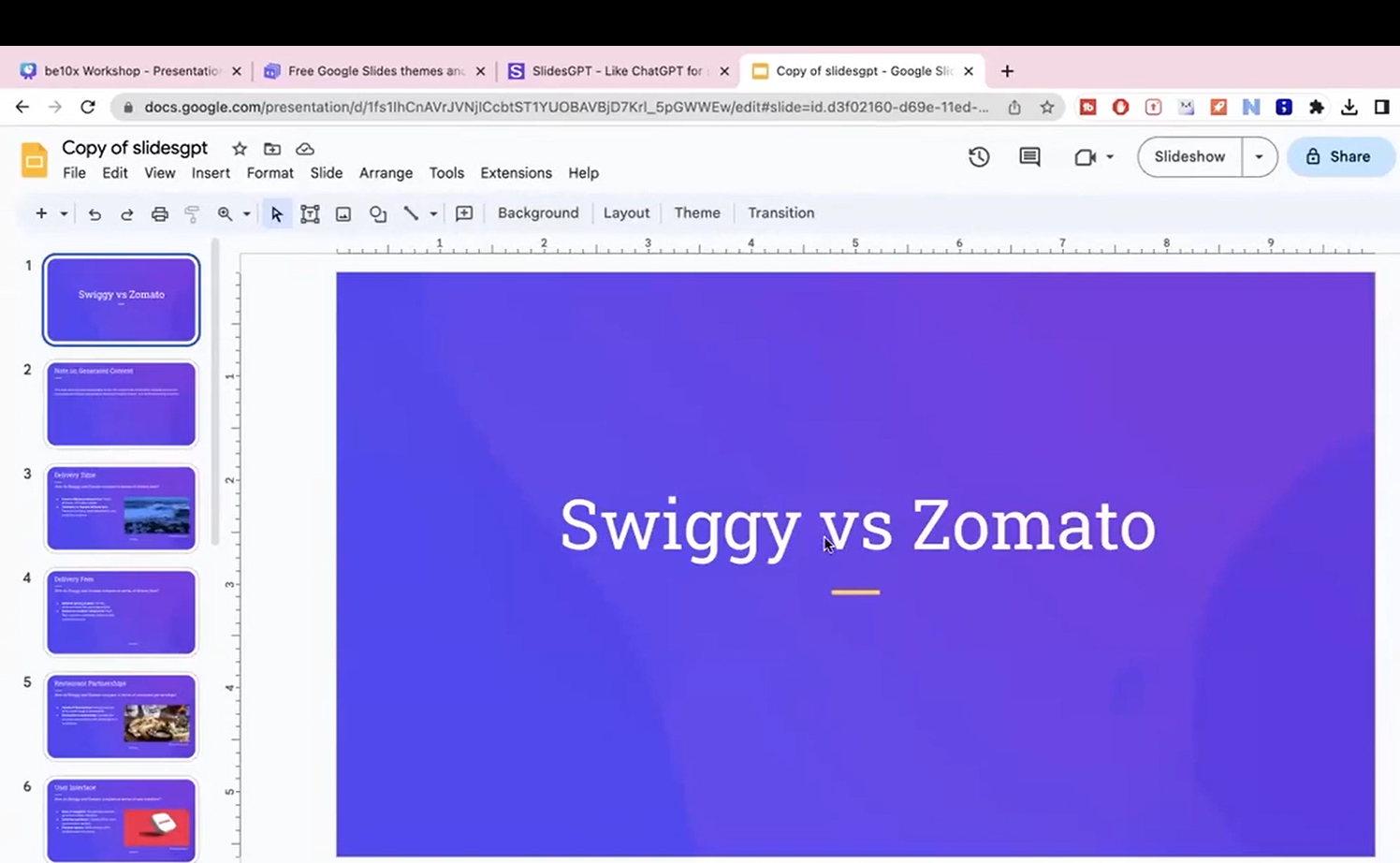Viewport: 1400px width, 863px height.
Task: Select slide 1 Swiggy vs Zomato thumbnail
Action: 122,300
